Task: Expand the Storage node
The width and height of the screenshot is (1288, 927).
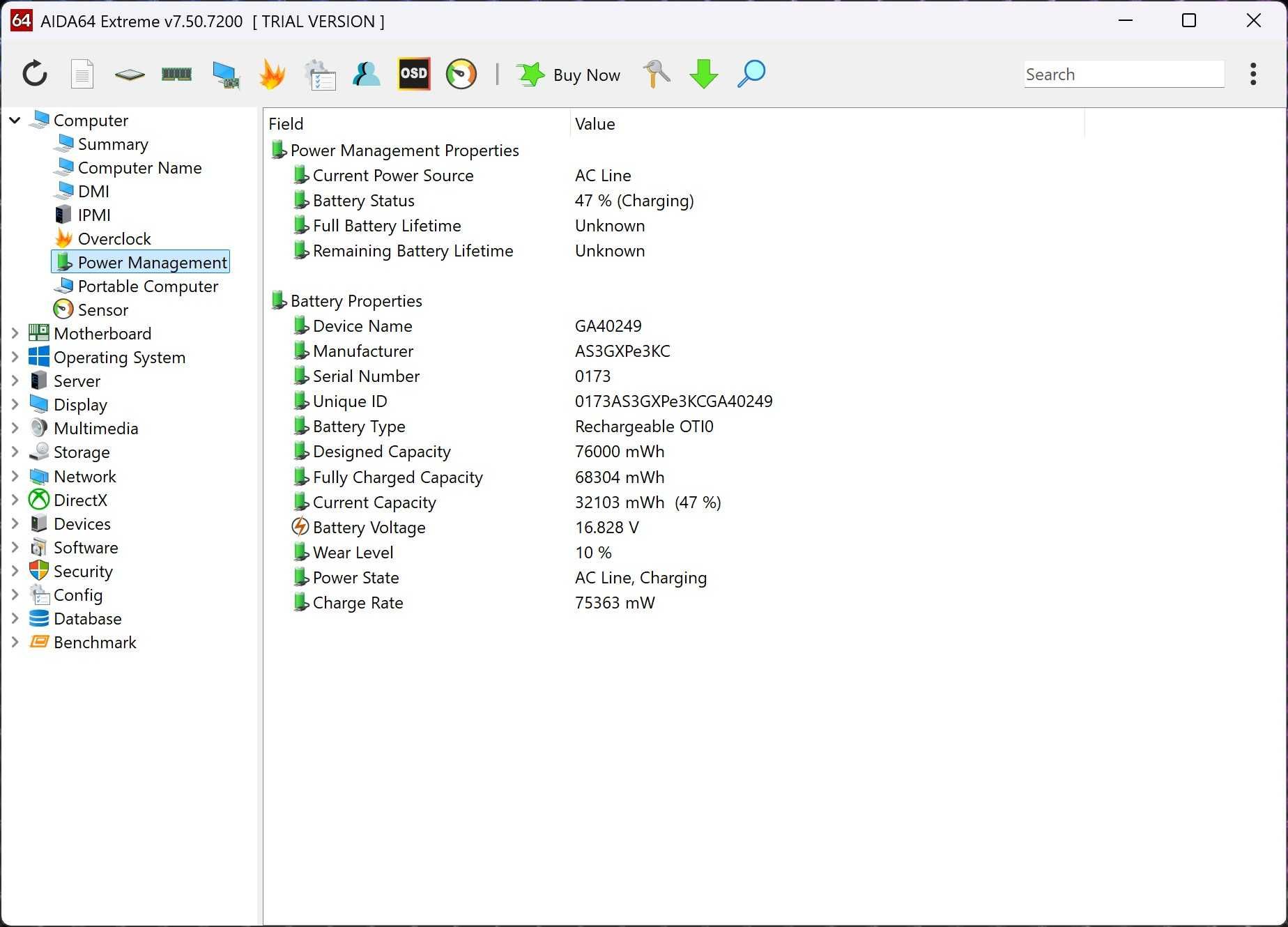Action: tap(15, 452)
